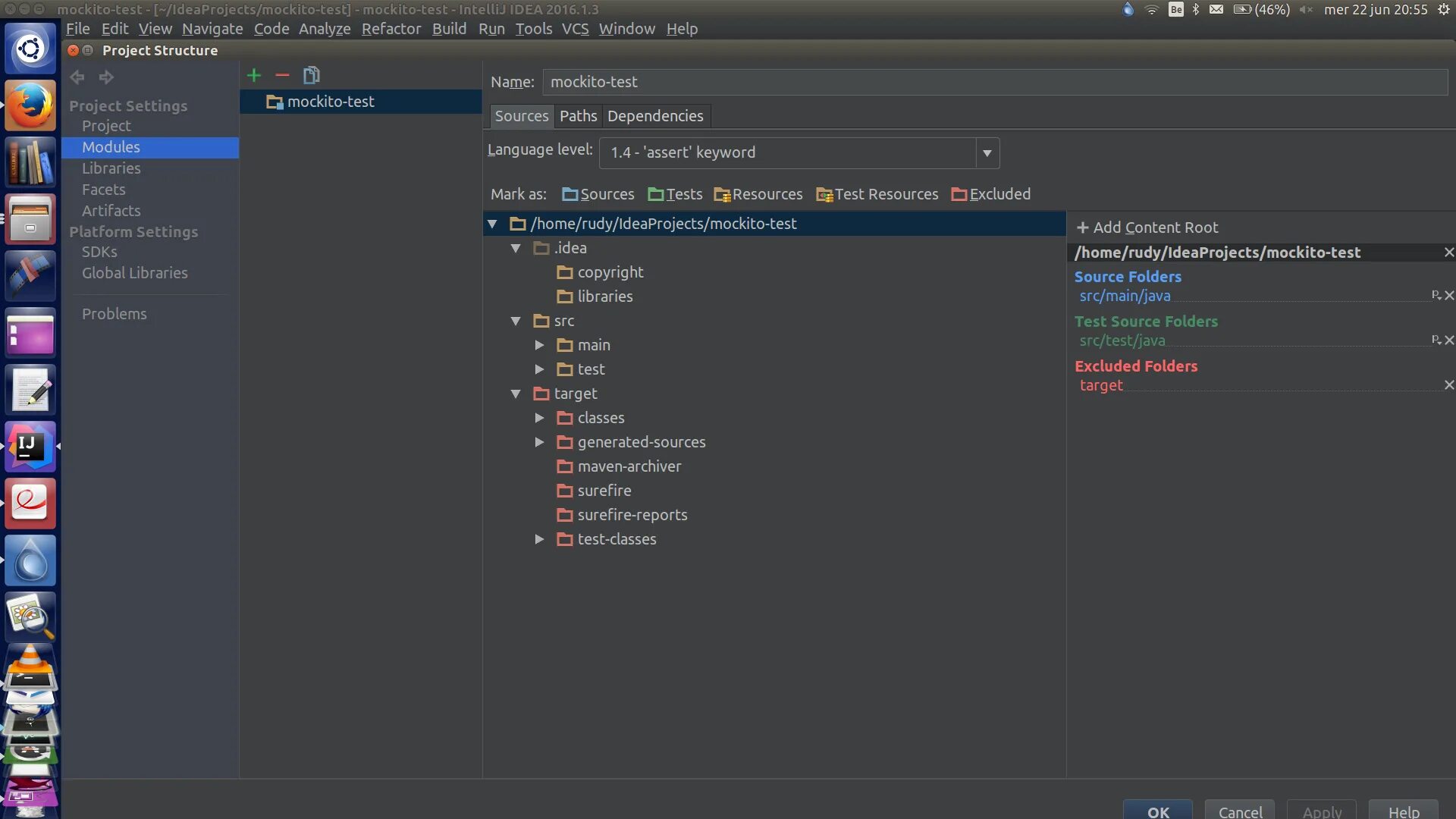Click Add Content Root
Viewport: 1456px width, 819px height.
click(1147, 227)
